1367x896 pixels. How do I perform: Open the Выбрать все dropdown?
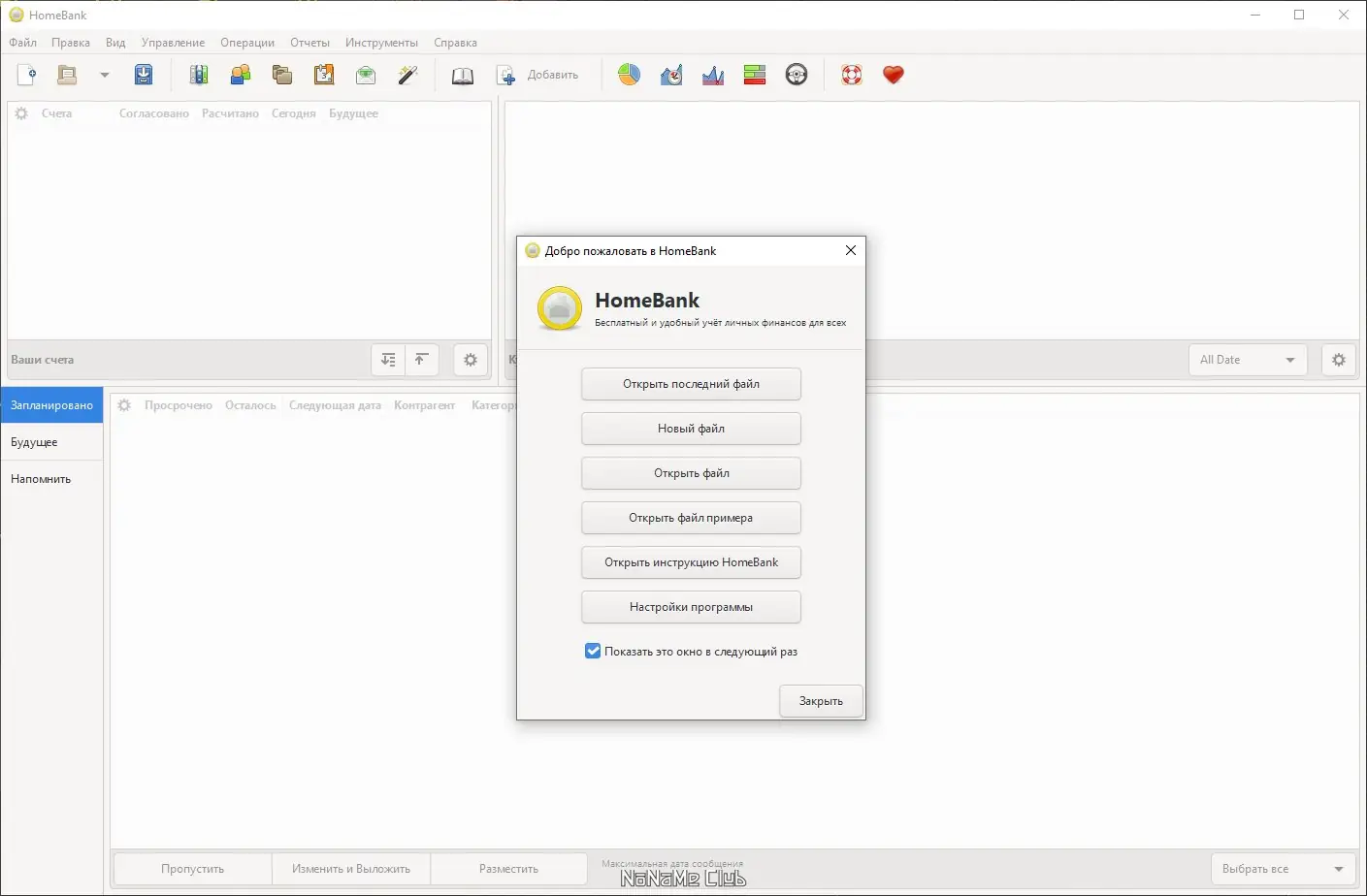tap(1283, 869)
